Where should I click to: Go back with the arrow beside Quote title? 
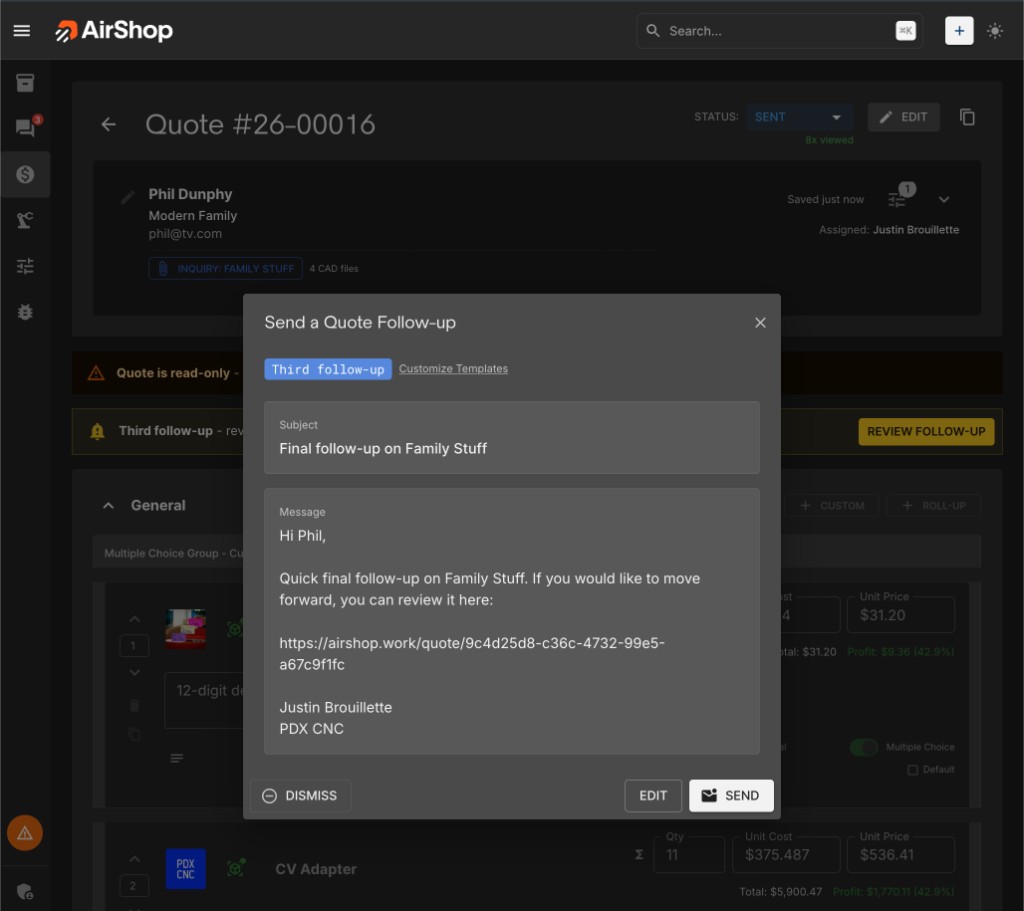pyautogui.click(x=108, y=125)
